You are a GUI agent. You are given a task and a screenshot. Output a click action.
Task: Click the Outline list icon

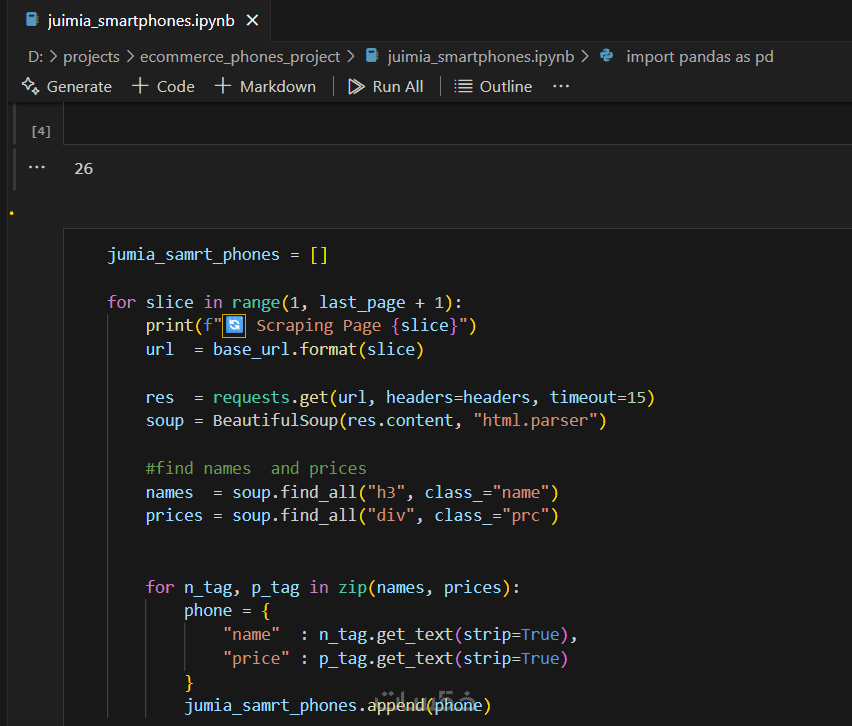[463, 86]
